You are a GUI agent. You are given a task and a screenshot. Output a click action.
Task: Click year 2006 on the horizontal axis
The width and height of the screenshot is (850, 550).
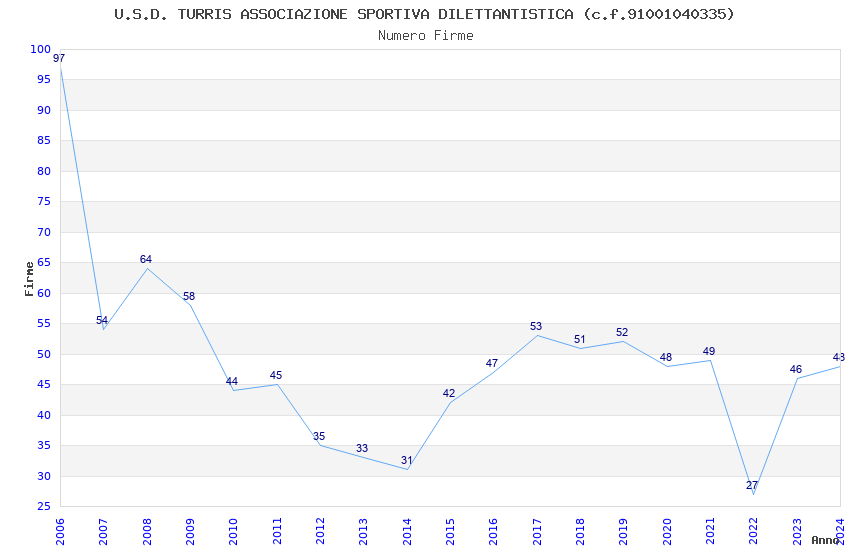coord(60,531)
